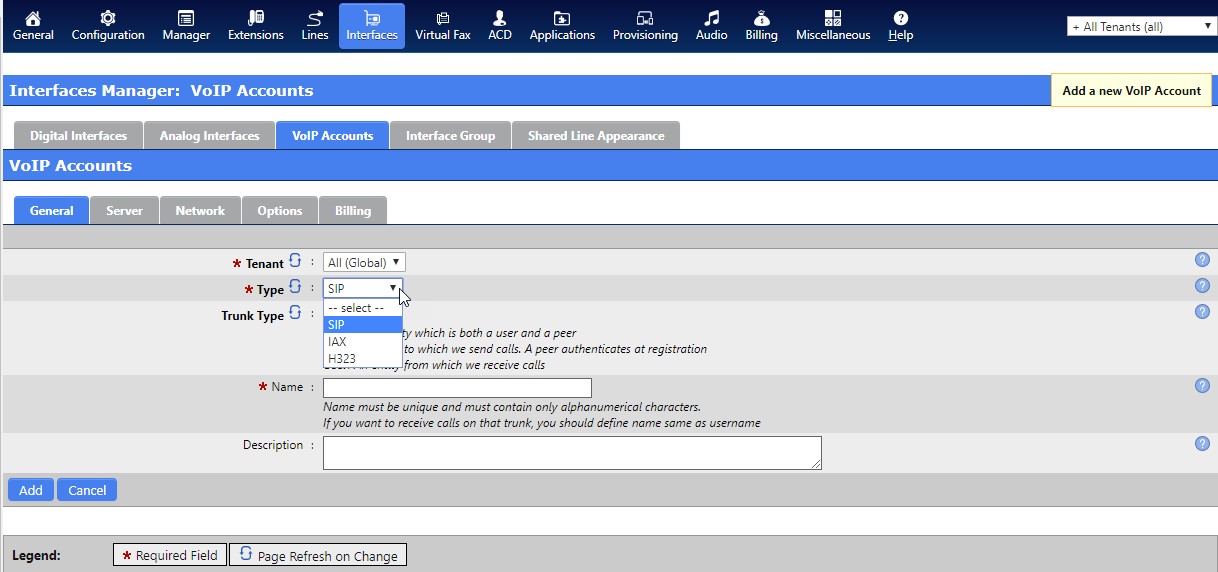This screenshot has width=1218, height=572.
Task: Open the Provisioning section icon
Action: coord(645,18)
